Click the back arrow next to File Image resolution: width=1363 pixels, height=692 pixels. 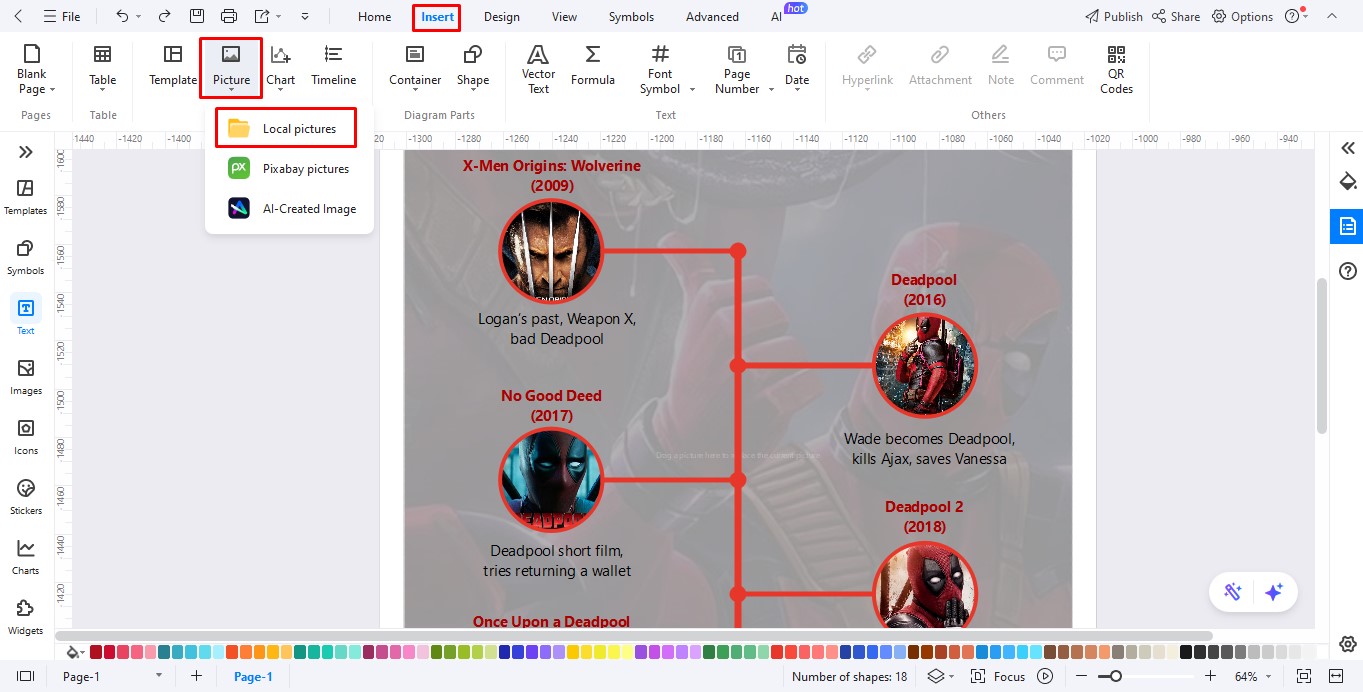coord(19,17)
